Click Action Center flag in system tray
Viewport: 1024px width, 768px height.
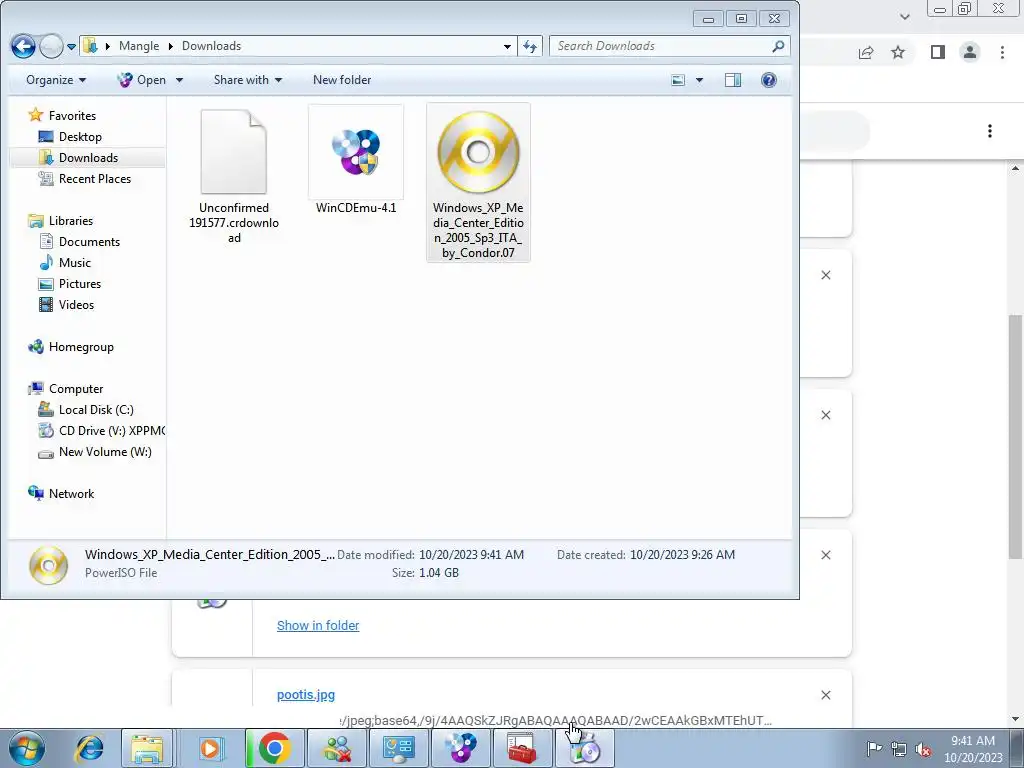click(x=873, y=749)
